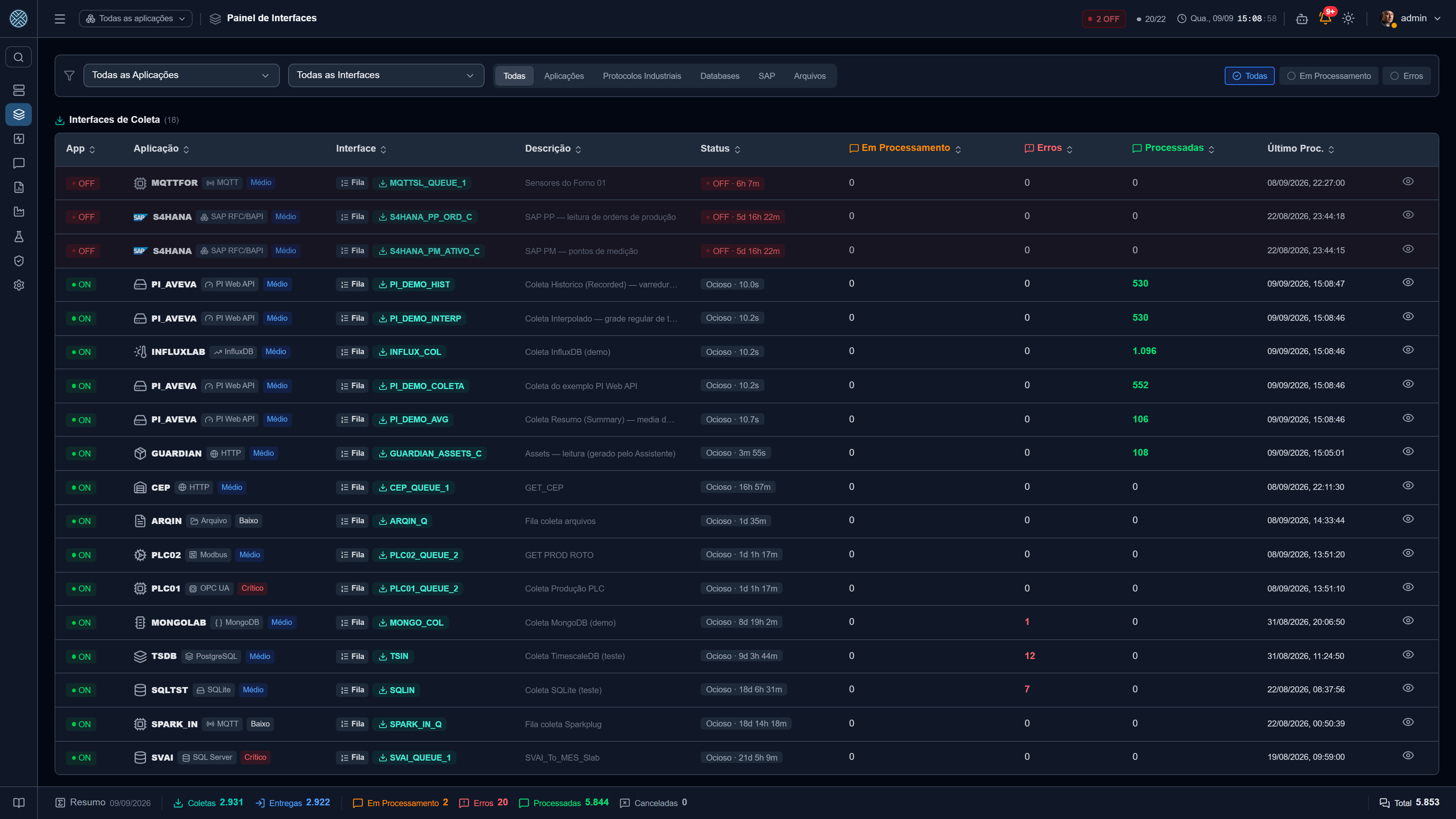1456x819 pixels.
Task: Click the 2 OFF status badge
Action: (x=1103, y=19)
